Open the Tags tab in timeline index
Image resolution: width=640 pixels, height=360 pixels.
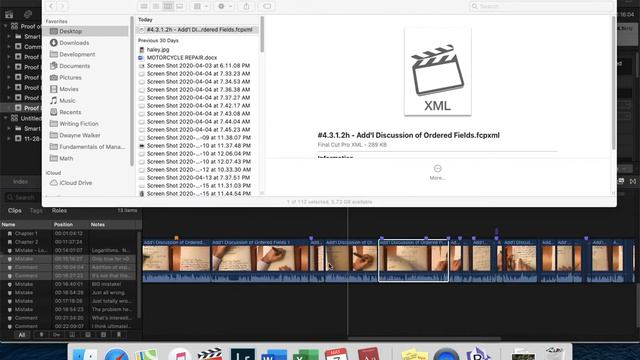[x=36, y=211]
